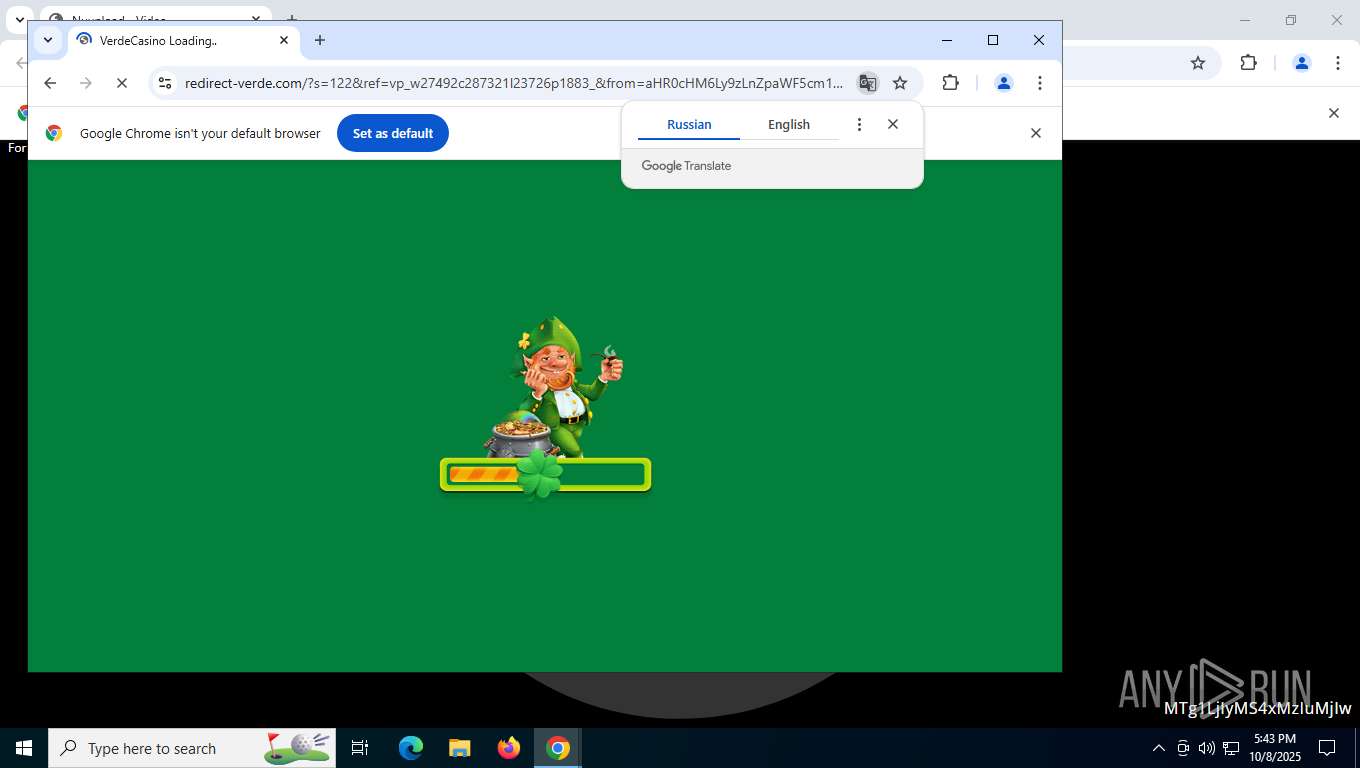Open a new tab in the VerdeCasino window
1360x768 pixels.
coord(320,40)
